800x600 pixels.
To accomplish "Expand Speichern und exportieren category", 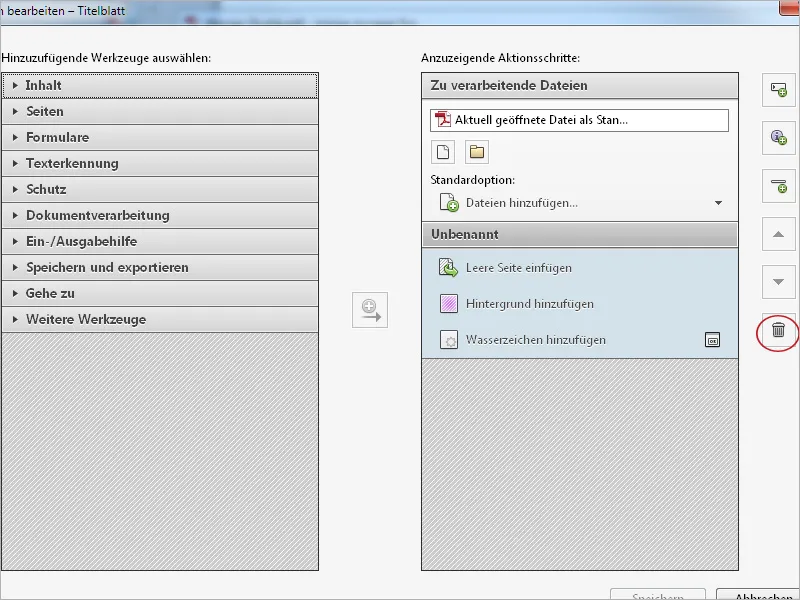I will 160,268.
